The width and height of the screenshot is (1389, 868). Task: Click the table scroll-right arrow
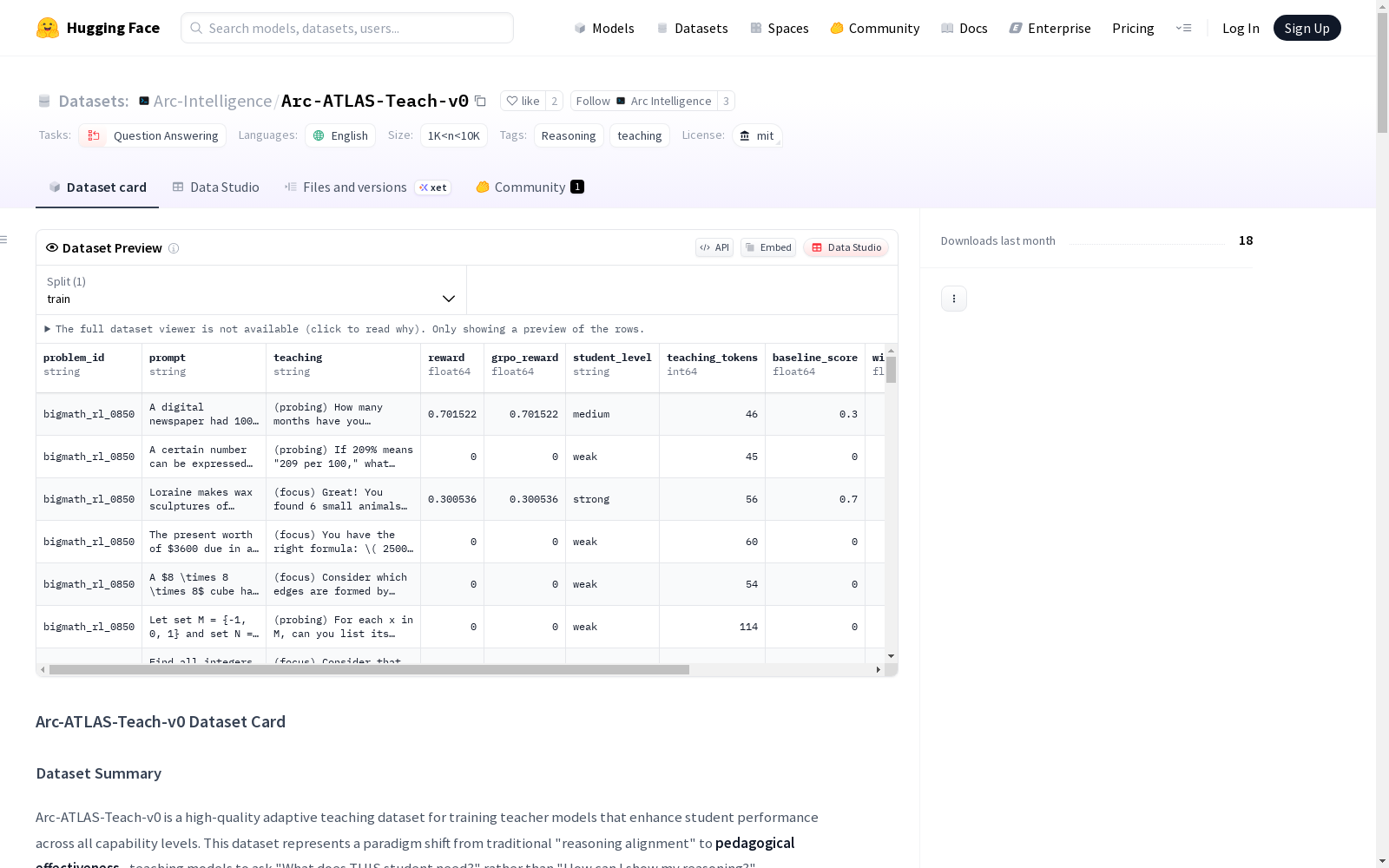(879, 670)
